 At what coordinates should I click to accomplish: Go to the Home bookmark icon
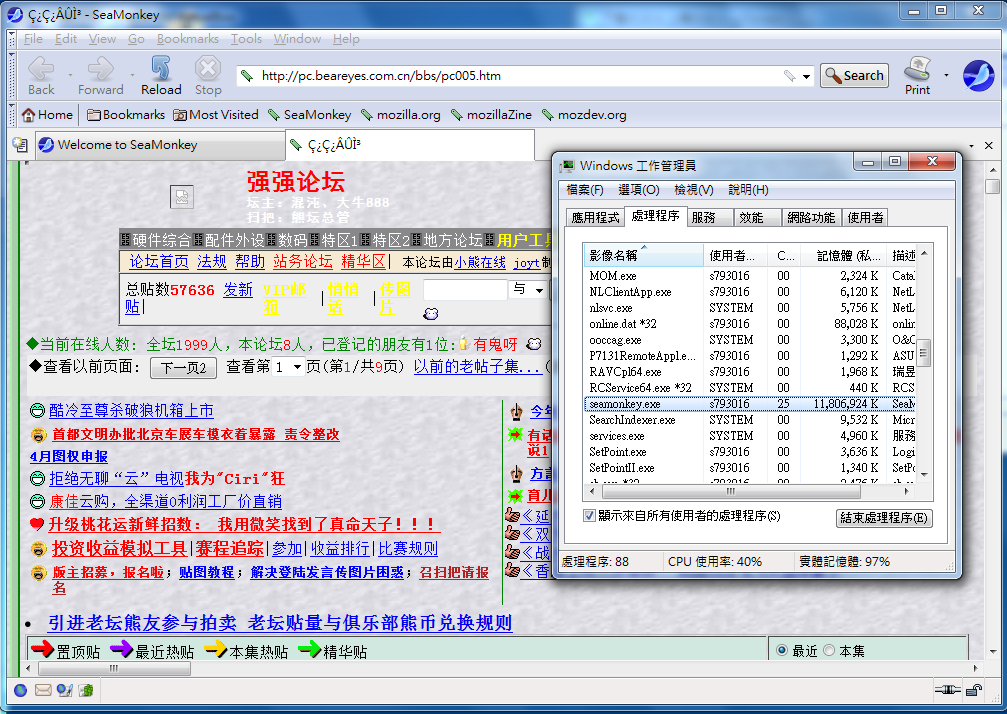coord(28,115)
